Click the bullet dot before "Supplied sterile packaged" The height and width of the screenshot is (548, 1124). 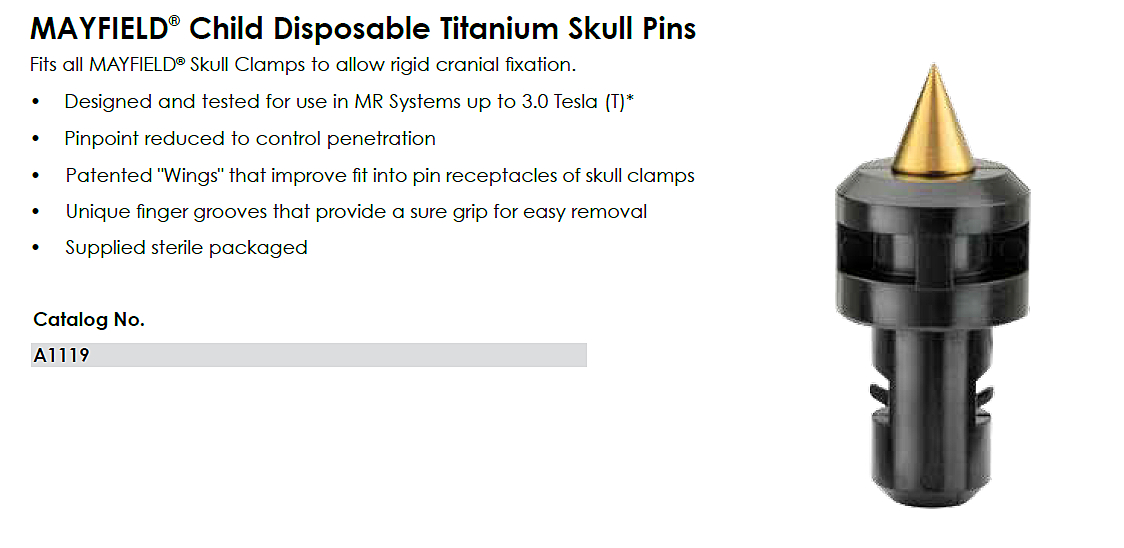tap(37, 248)
